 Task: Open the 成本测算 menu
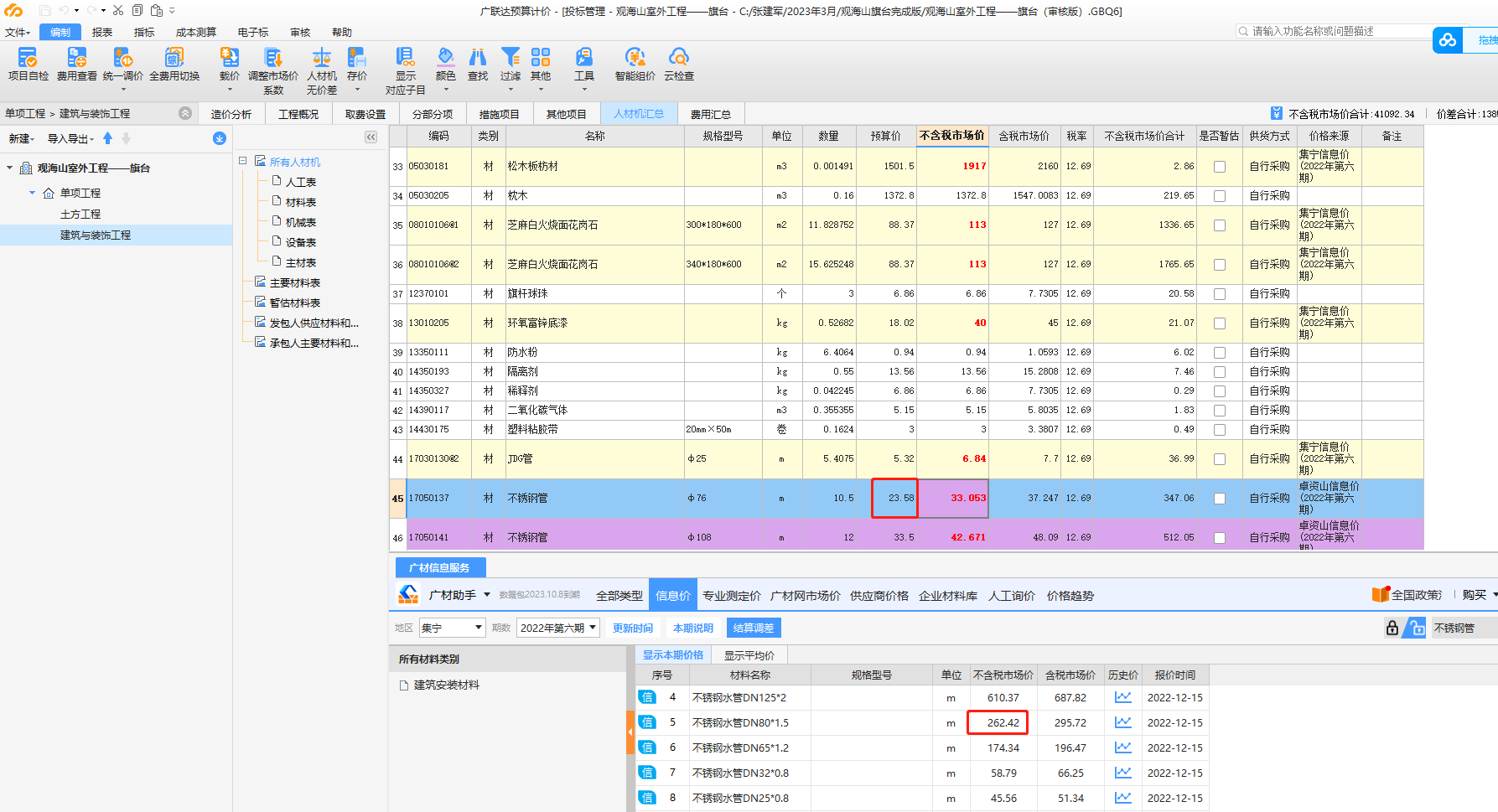(196, 32)
